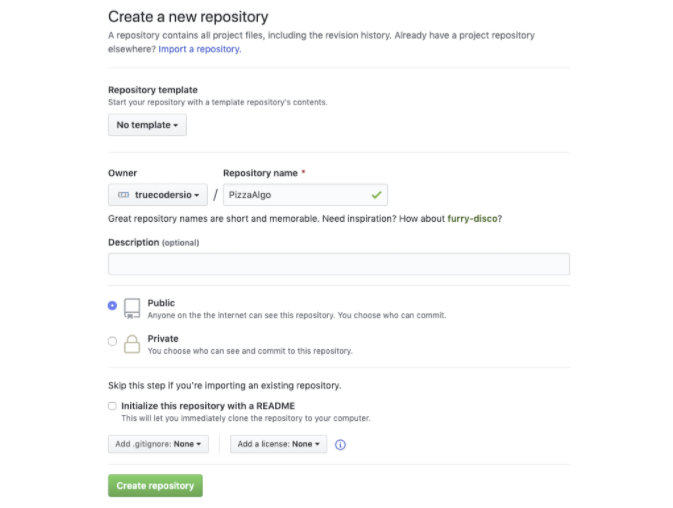
Task: Click the Create repository button
Action: tap(155, 486)
